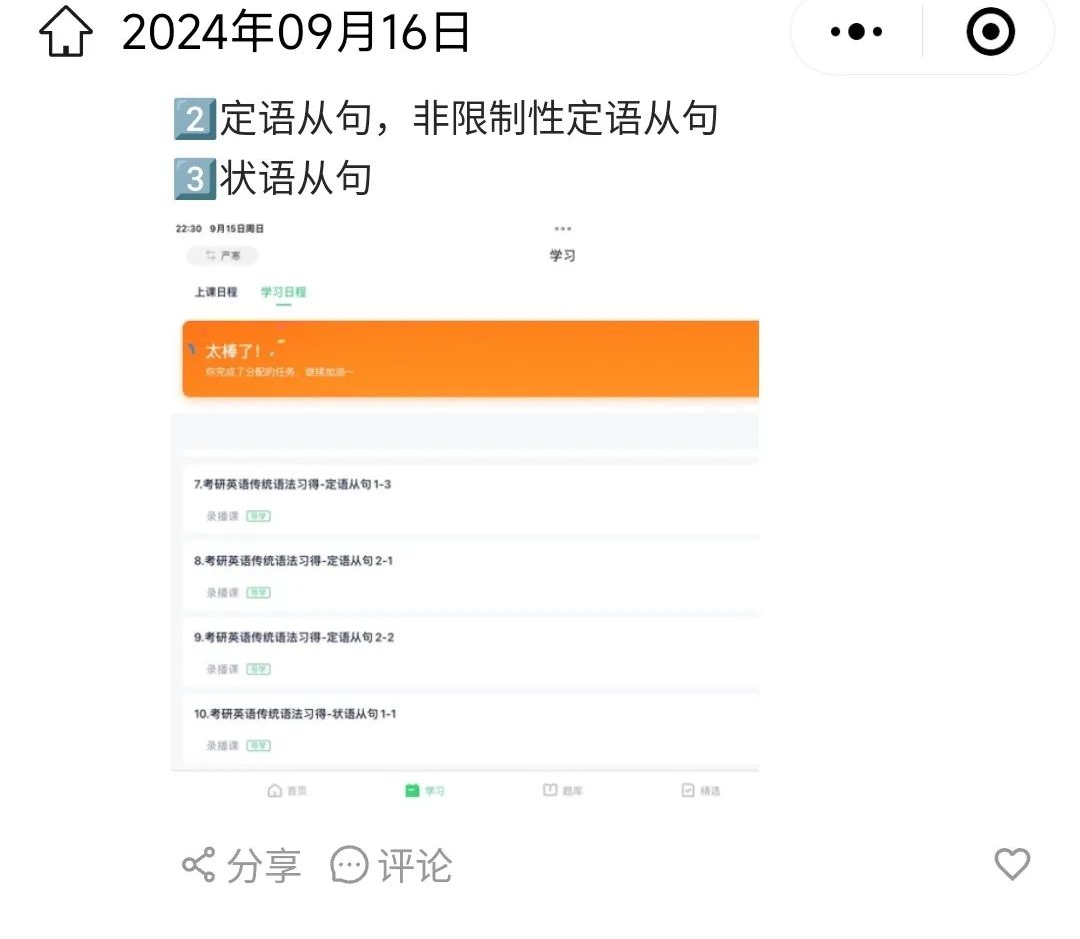The width and height of the screenshot is (1080, 939).
Task: Open lesson 9 定语从句 2-2
Action: pos(471,651)
